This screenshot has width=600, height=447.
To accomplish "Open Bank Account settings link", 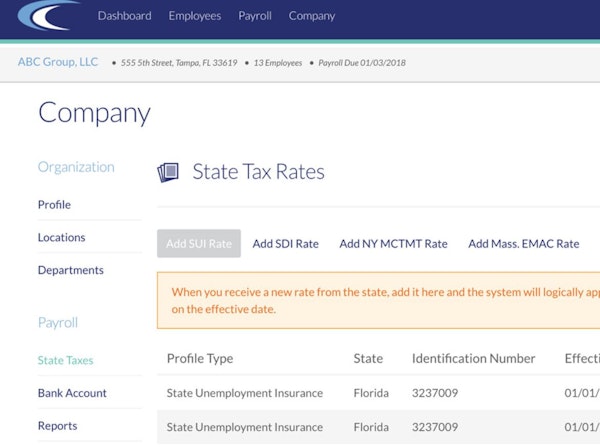I will (x=72, y=393).
